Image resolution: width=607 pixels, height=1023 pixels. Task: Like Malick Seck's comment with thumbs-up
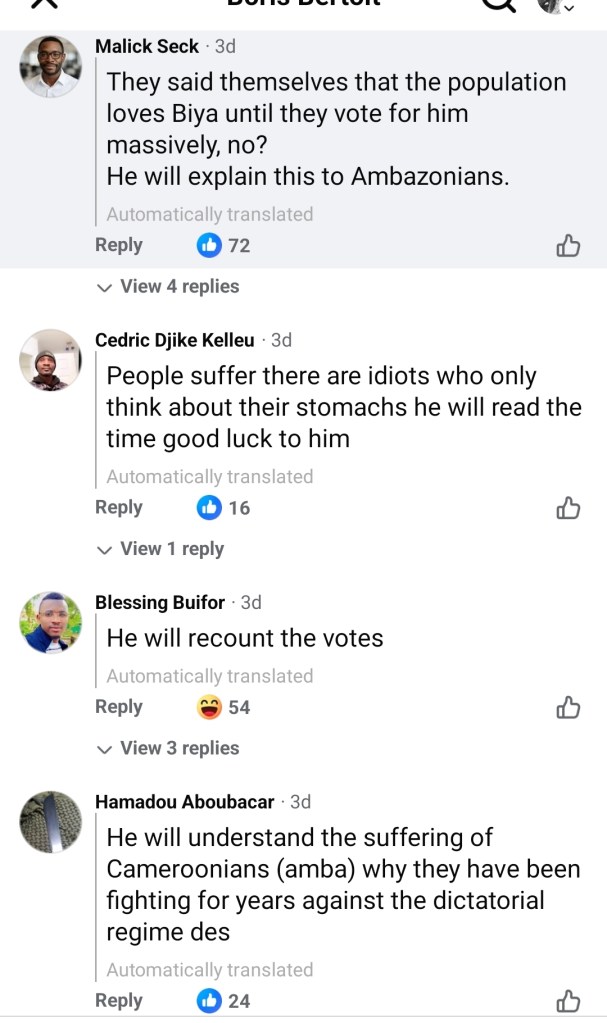coord(568,245)
